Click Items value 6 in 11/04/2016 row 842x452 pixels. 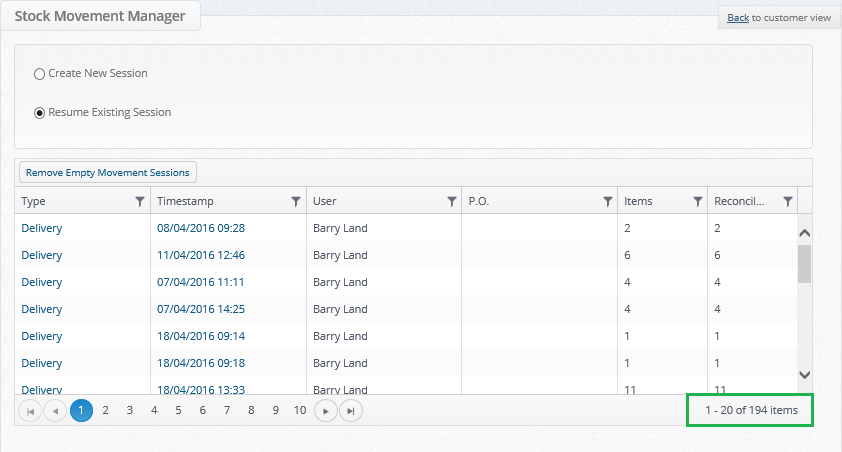[x=627, y=256]
